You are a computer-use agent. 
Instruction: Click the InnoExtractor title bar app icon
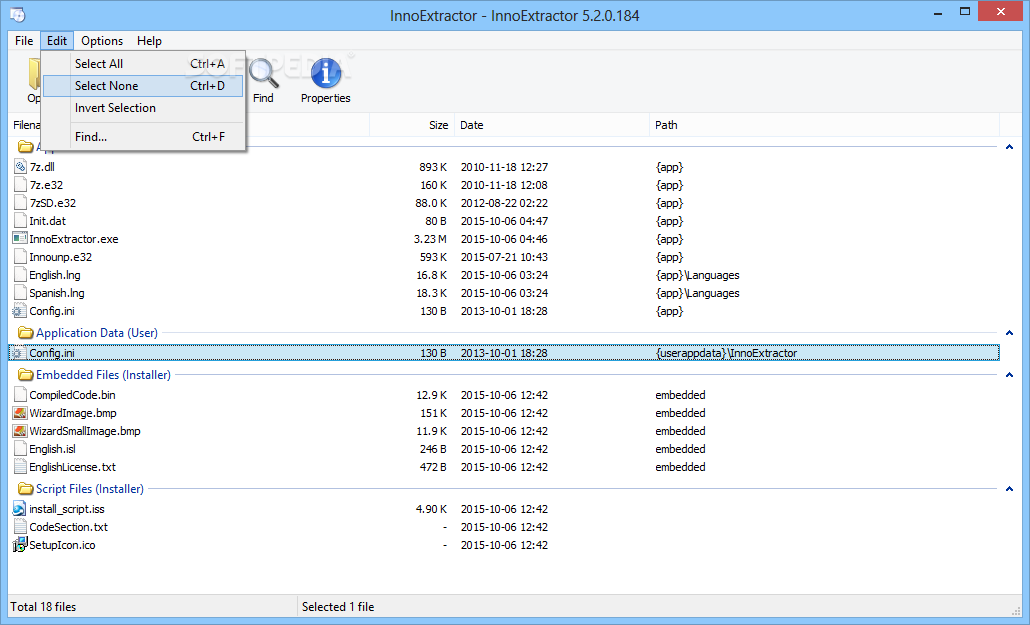pyautogui.click(x=18, y=14)
